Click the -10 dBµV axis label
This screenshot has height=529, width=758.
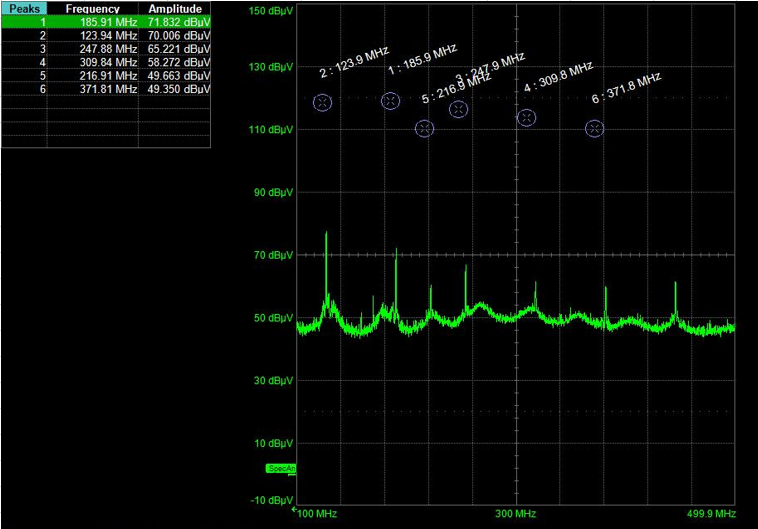pos(272,500)
